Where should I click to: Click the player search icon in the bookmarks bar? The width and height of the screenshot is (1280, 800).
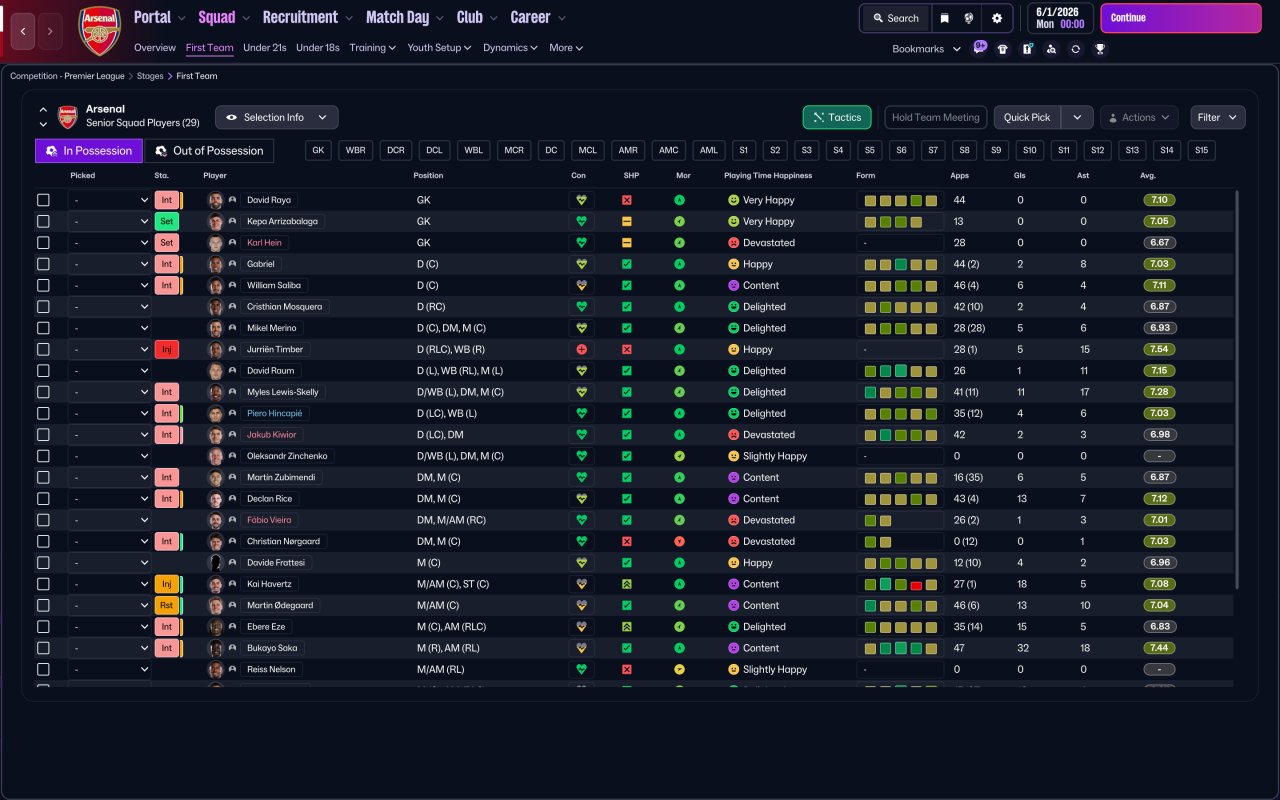[x=1051, y=49]
